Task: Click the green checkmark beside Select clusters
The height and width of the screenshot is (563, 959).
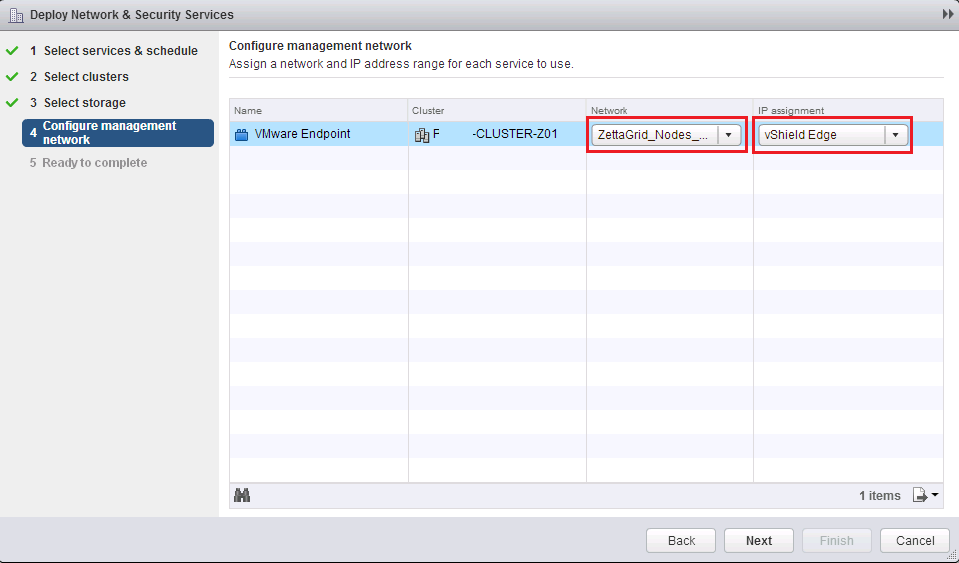Action: click(x=12, y=77)
